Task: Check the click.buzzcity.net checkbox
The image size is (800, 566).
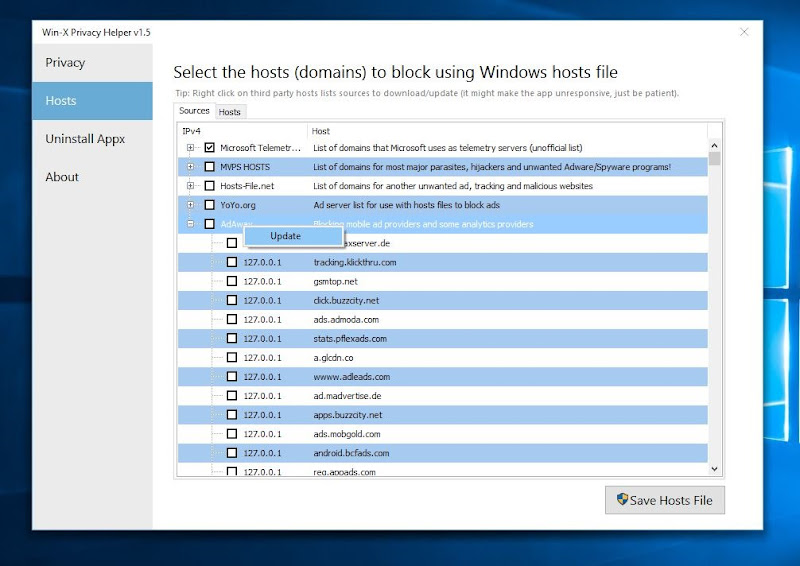Action: coord(232,300)
